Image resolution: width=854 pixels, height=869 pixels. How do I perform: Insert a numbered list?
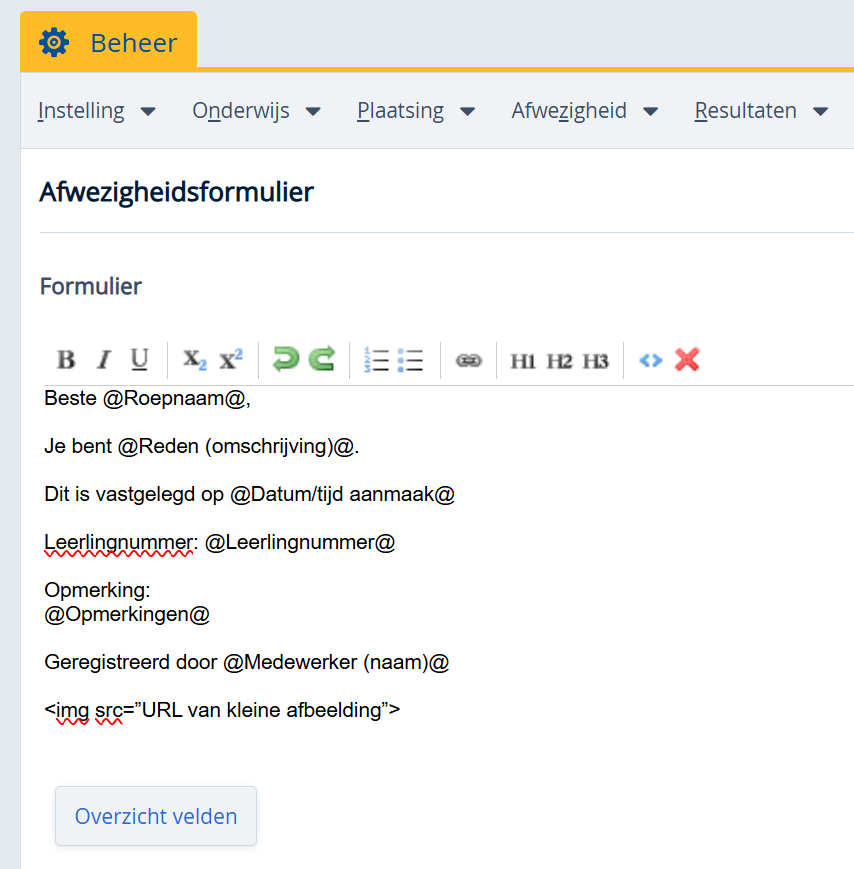[x=376, y=360]
